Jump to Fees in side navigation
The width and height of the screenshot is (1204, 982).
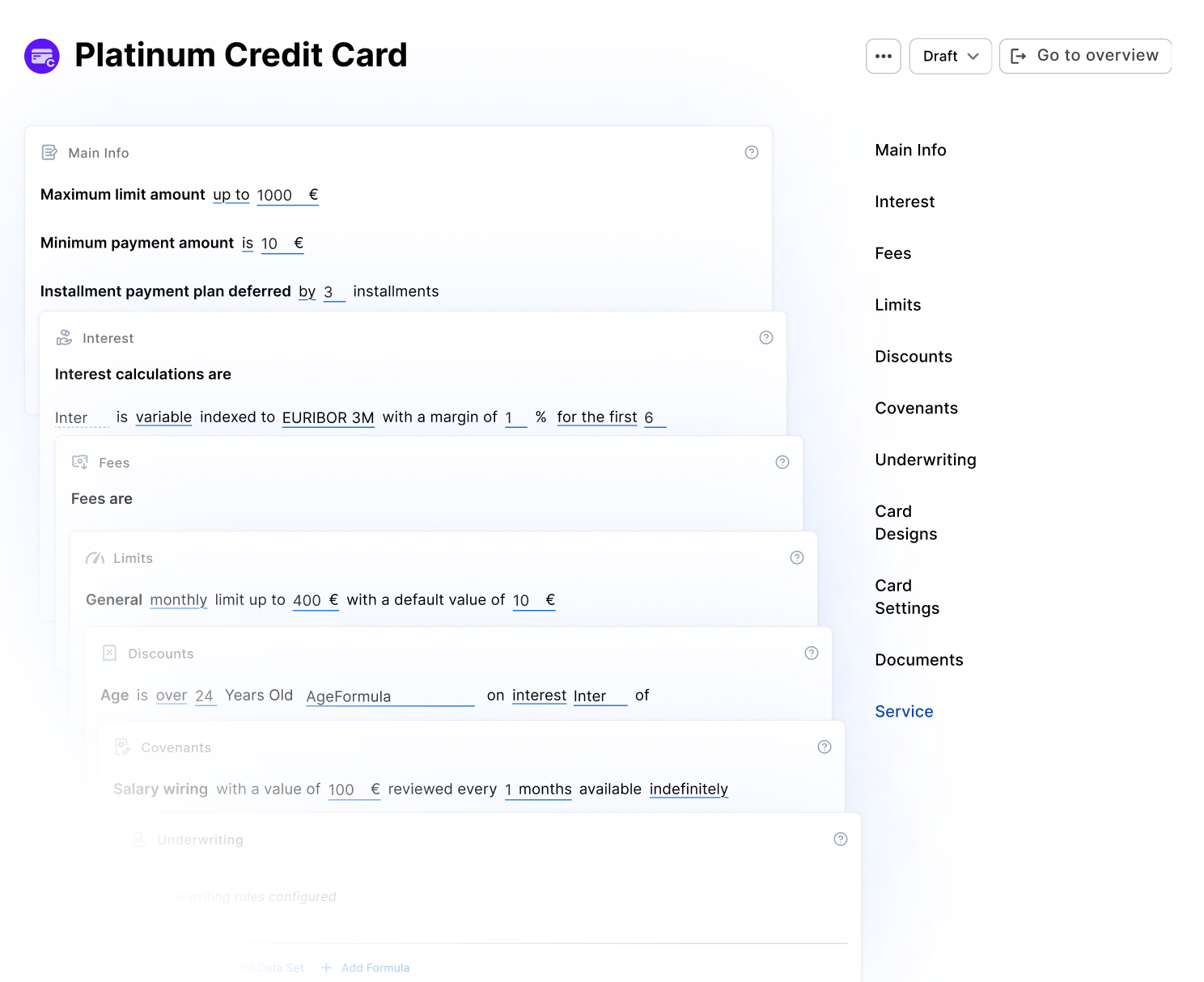(x=892, y=253)
